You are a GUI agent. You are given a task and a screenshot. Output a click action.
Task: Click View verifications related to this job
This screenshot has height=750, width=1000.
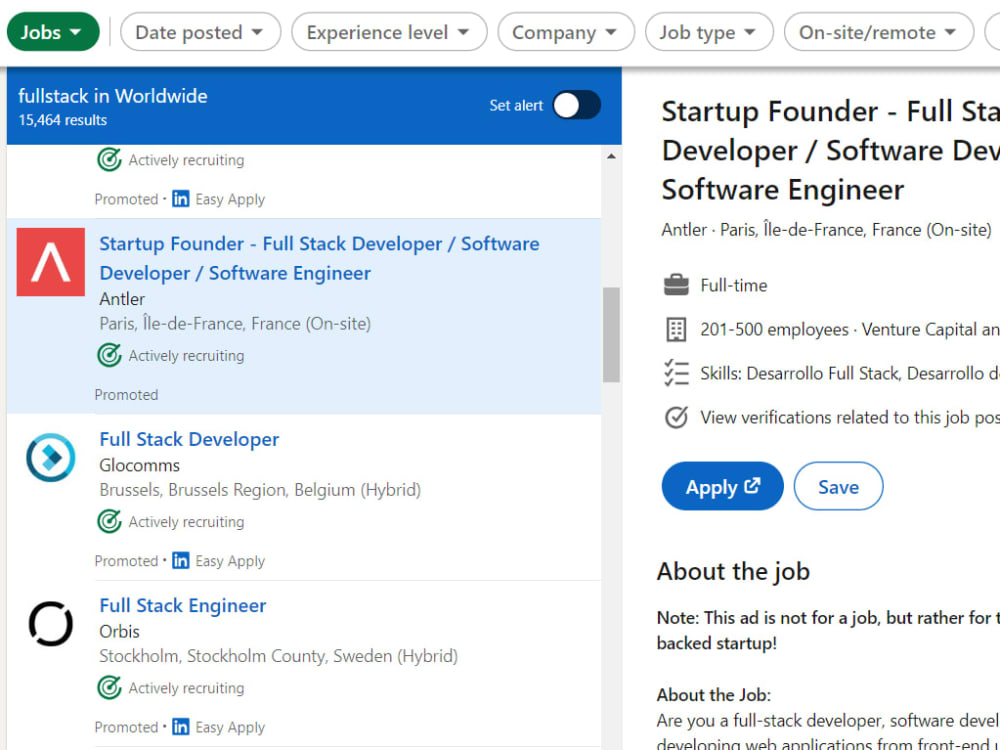point(849,417)
